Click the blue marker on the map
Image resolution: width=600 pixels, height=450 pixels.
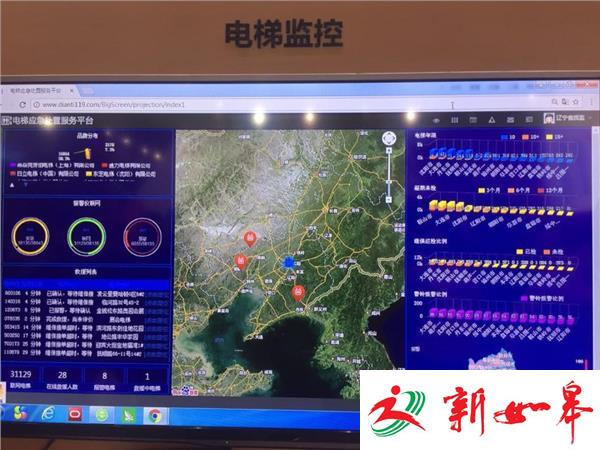288,262
